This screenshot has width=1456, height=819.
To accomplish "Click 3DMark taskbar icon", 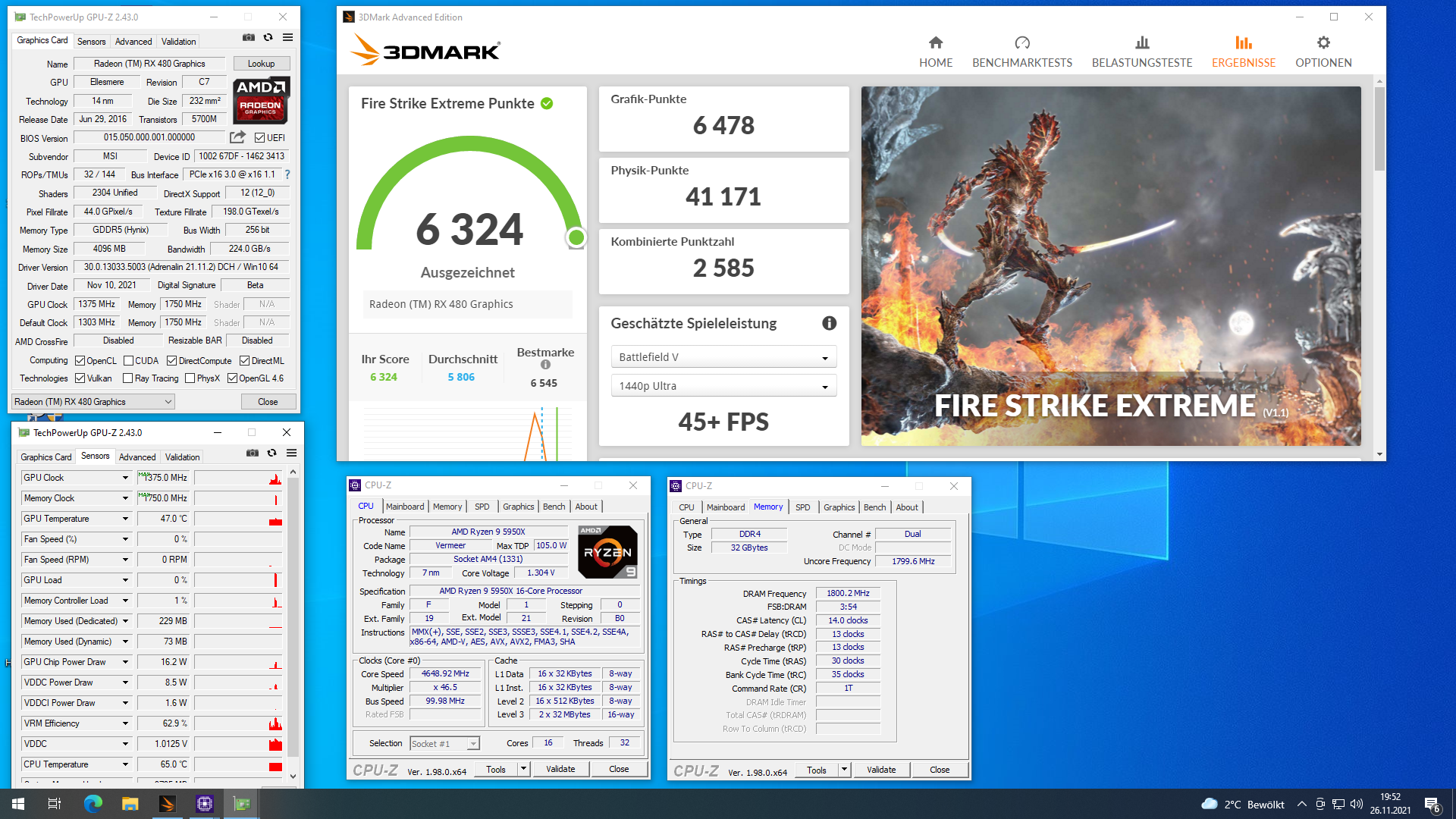I will coord(167,804).
